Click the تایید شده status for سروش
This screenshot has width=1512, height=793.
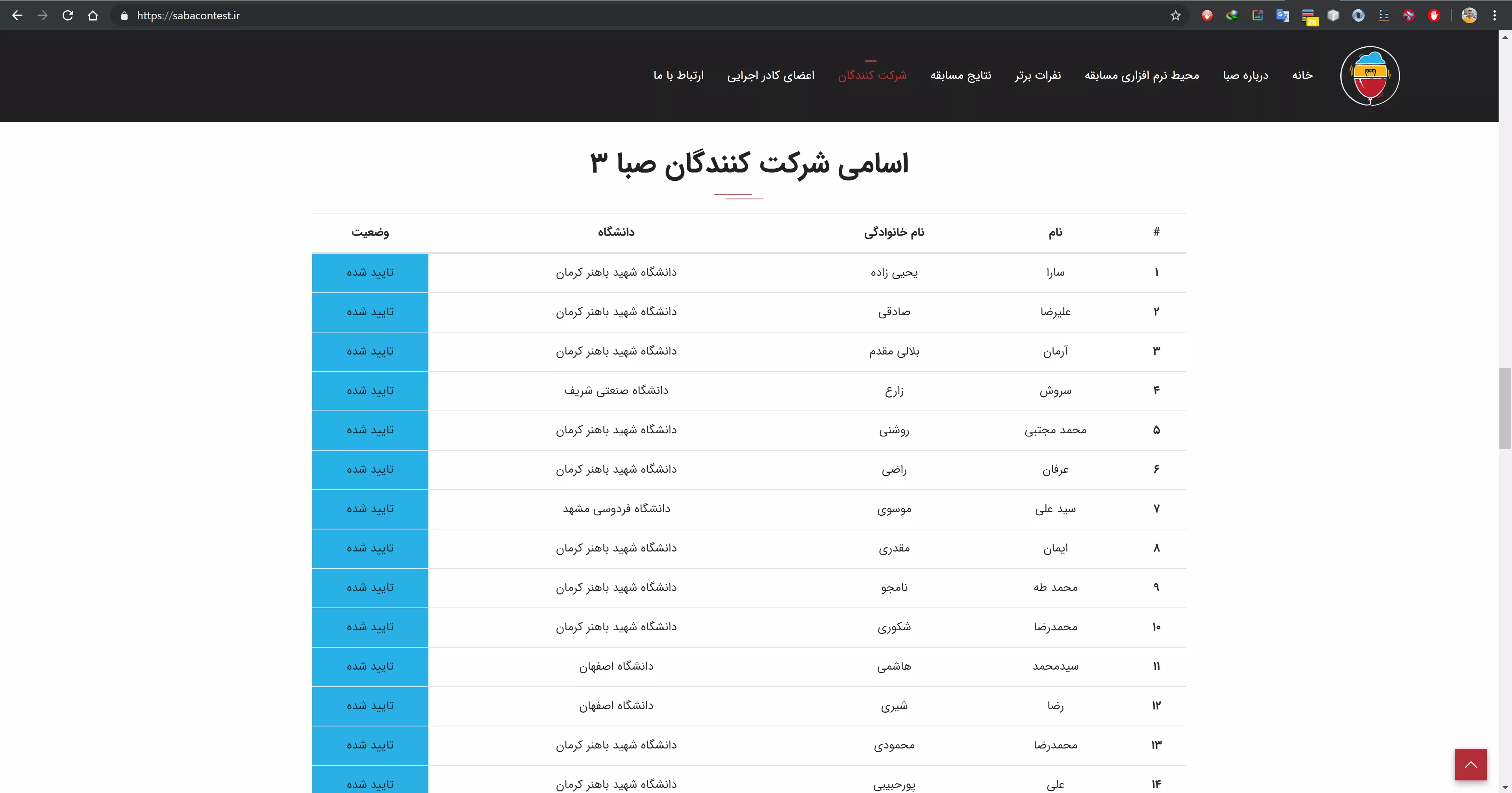click(x=370, y=391)
